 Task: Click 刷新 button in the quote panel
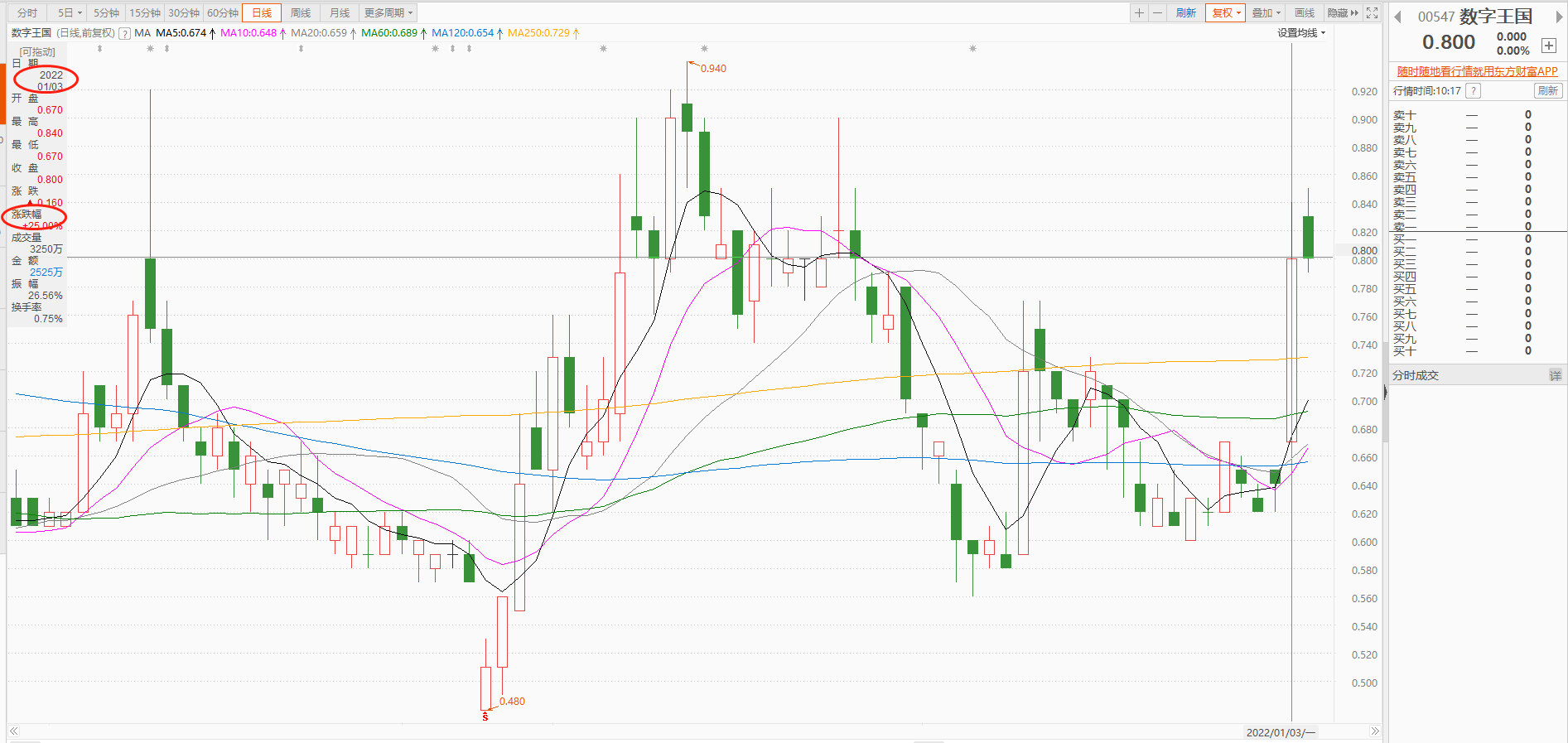(x=1547, y=91)
